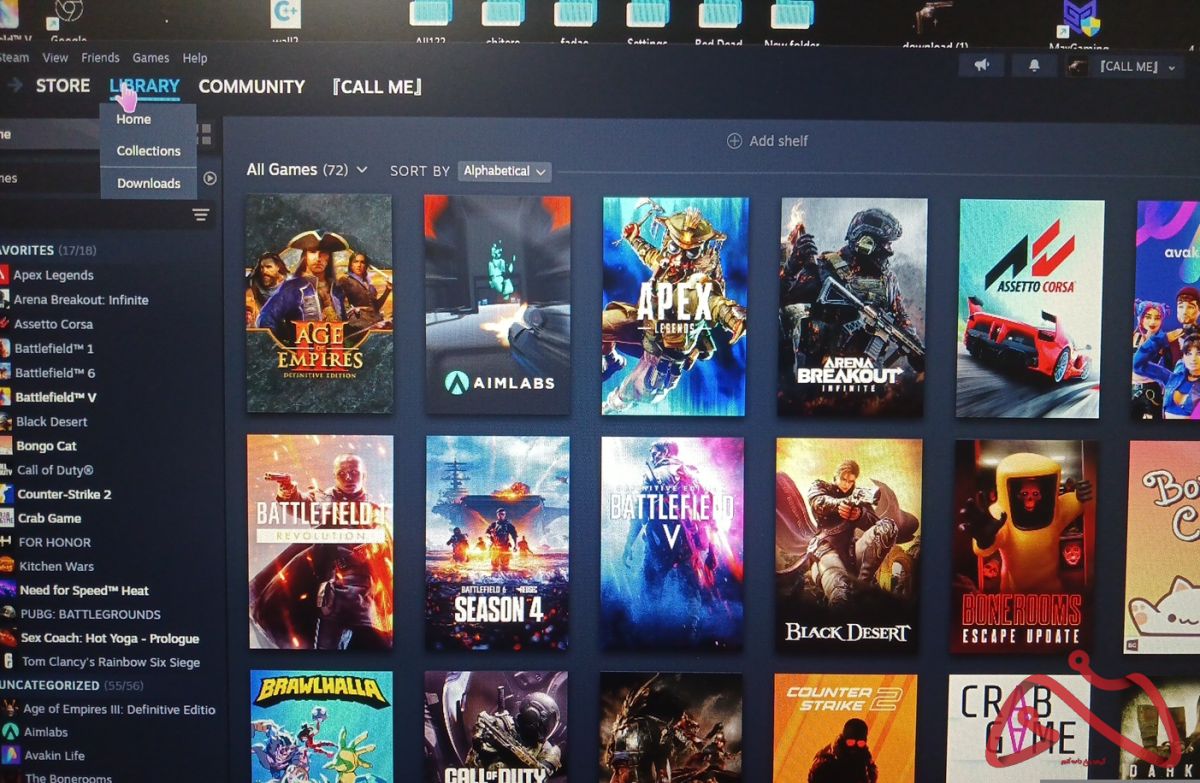The width and height of the screenshot is (1200, 783).
Task: Click the Crab Game sidebar icon
Action: (7, 518)
